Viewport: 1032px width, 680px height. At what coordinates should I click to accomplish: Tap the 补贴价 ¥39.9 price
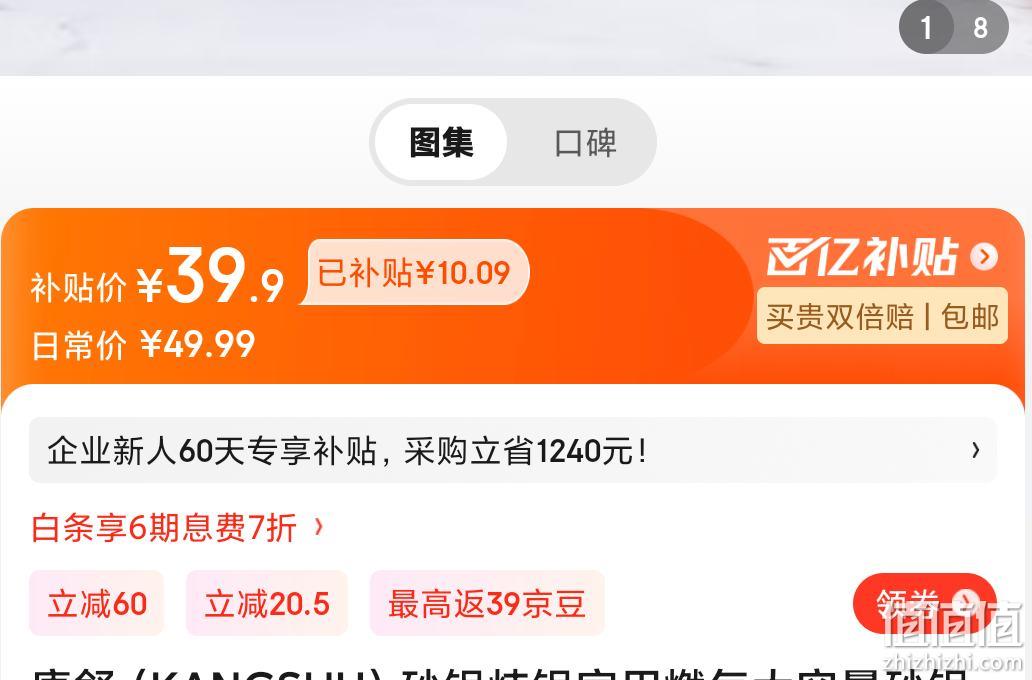point(157,276)
